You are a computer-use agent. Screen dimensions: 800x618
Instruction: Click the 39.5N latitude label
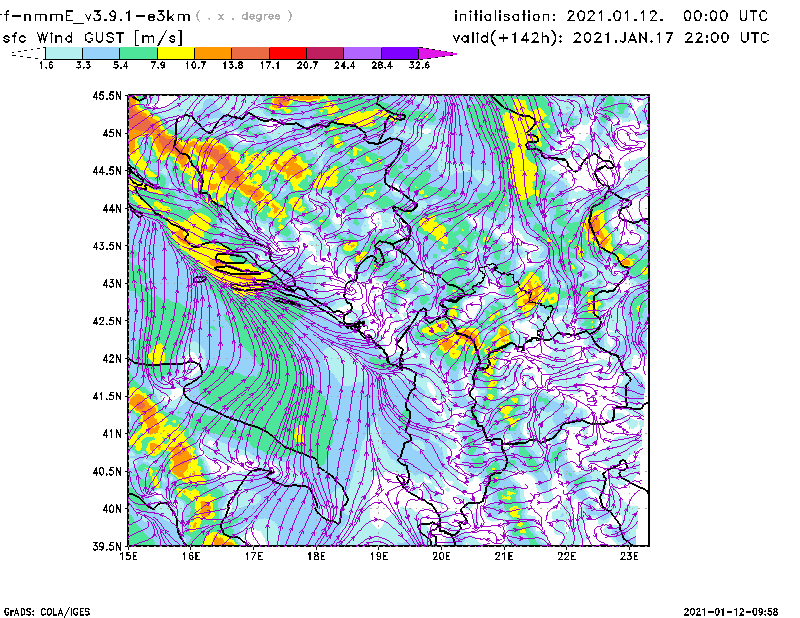pyautogui.click(x=107, y=546)
